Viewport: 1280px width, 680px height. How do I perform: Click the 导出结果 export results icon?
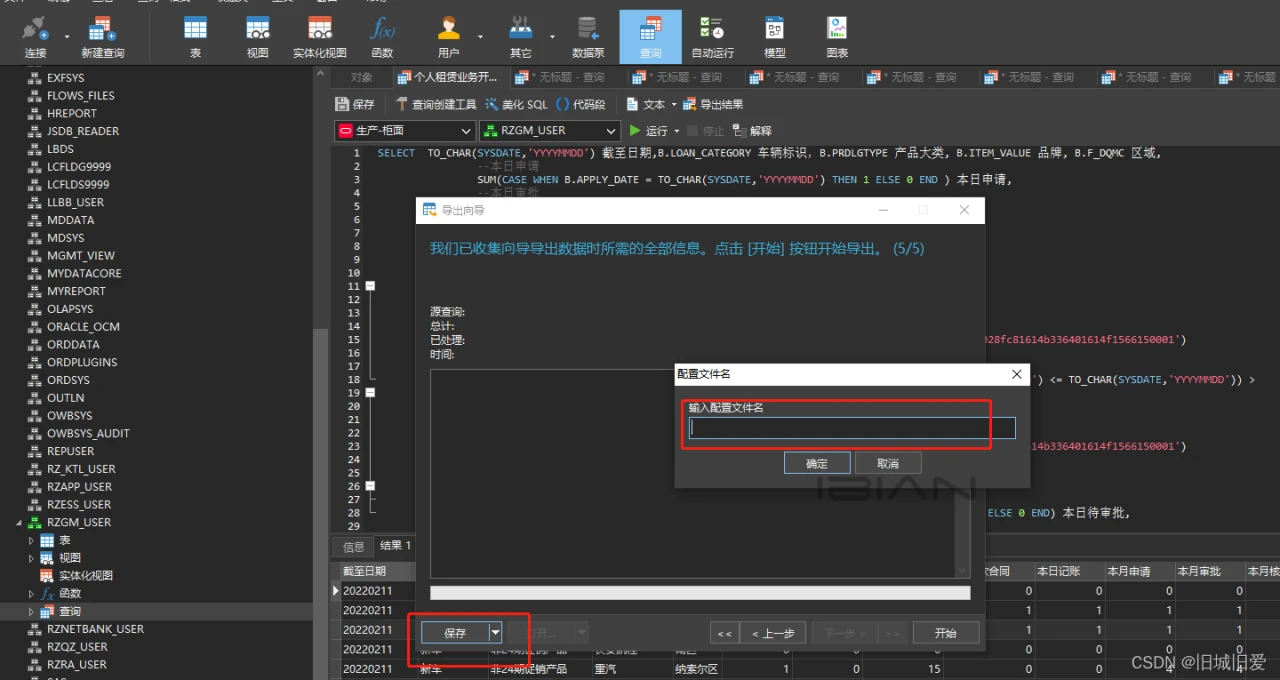coord(713,104)
